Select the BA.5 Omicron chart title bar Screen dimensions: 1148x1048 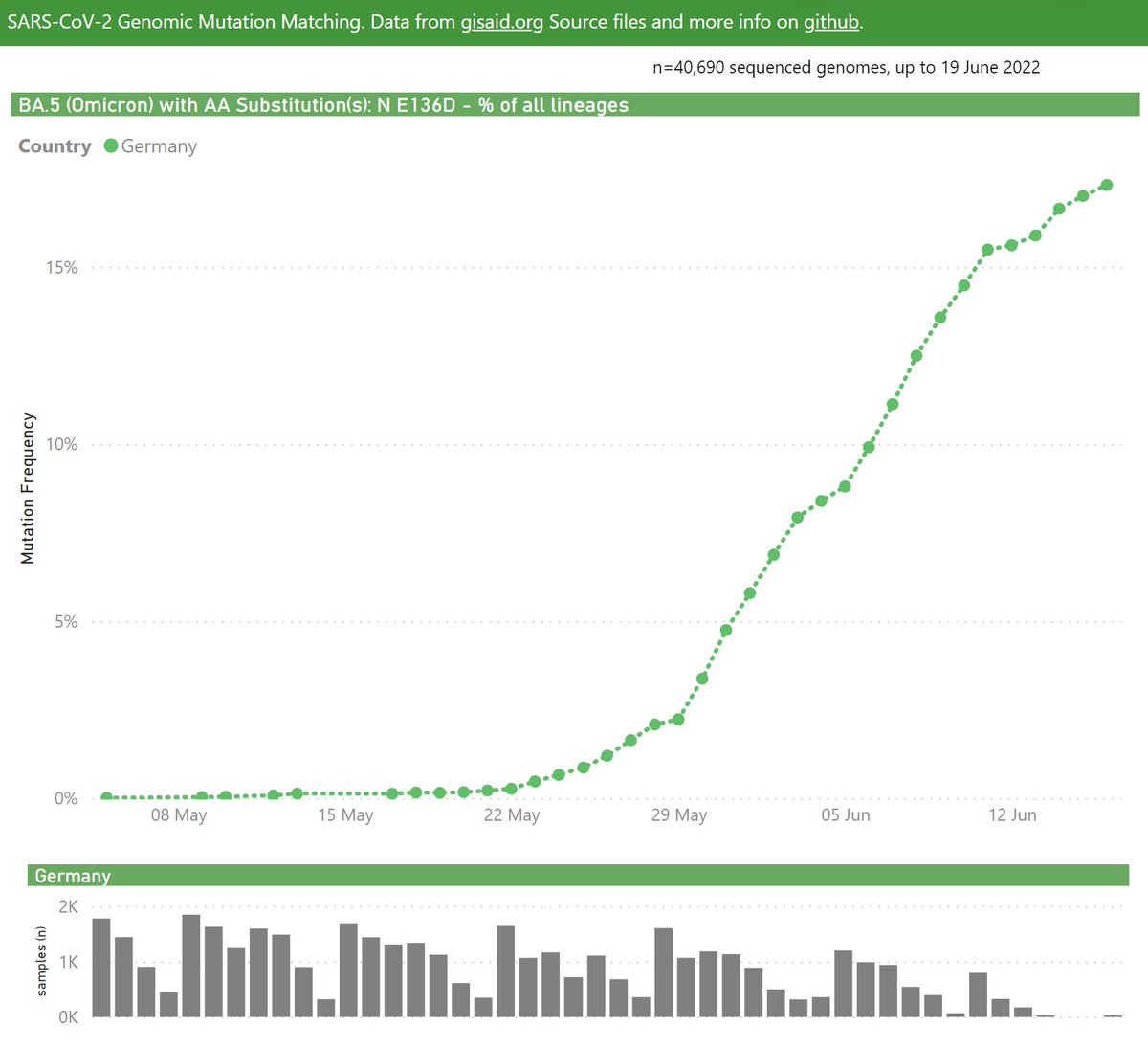tap(575, 105)
